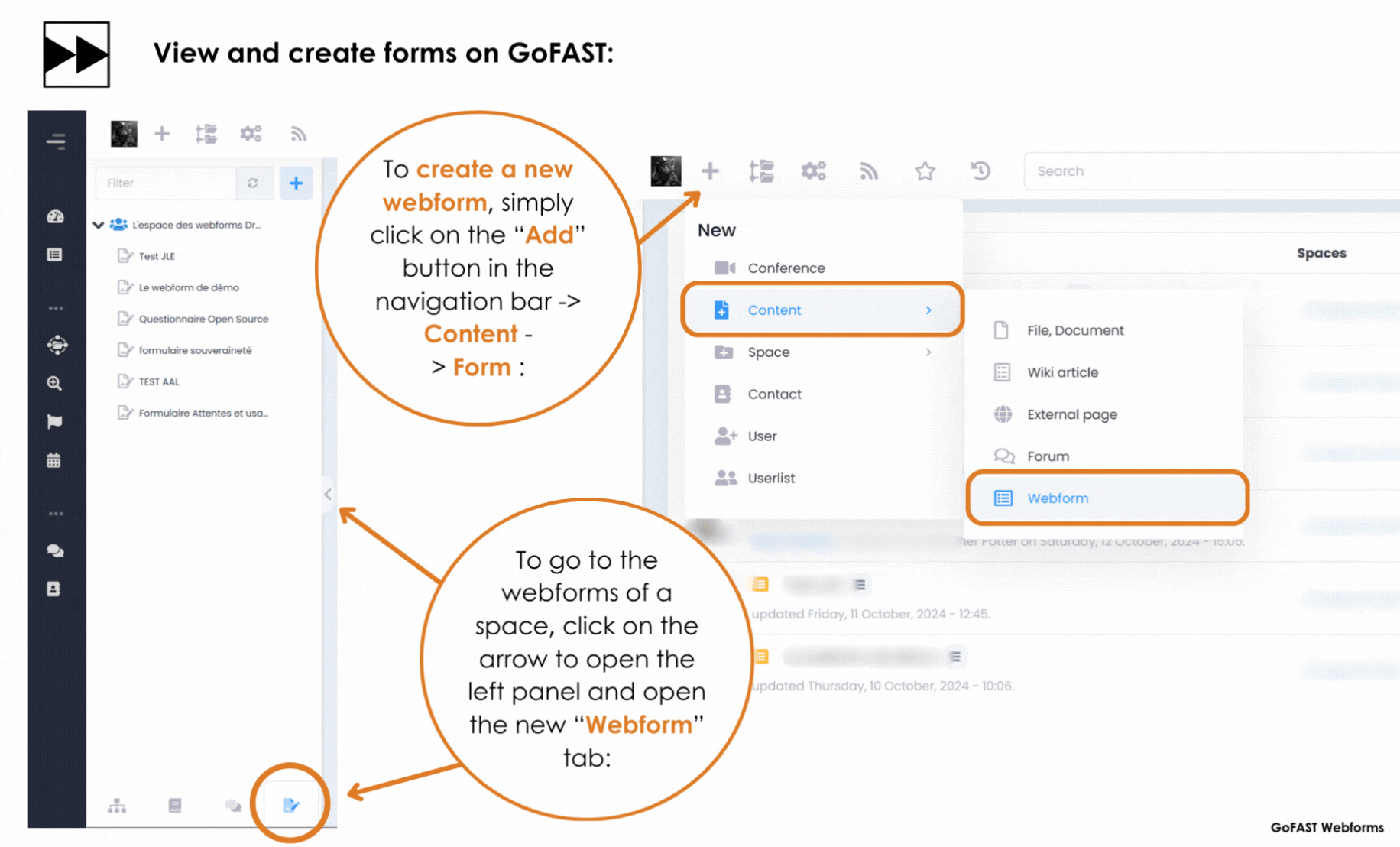This screenshot has height=847, width=1400.
Task: Click the flag icon in the sidebar
Action: click(56, 421)
